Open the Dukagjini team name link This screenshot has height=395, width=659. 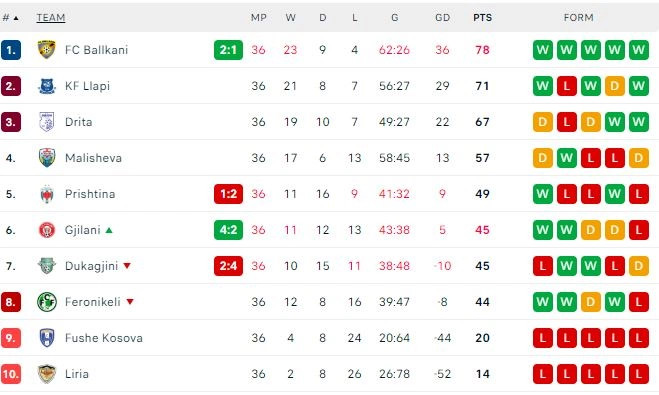click(x=91, y=266)
